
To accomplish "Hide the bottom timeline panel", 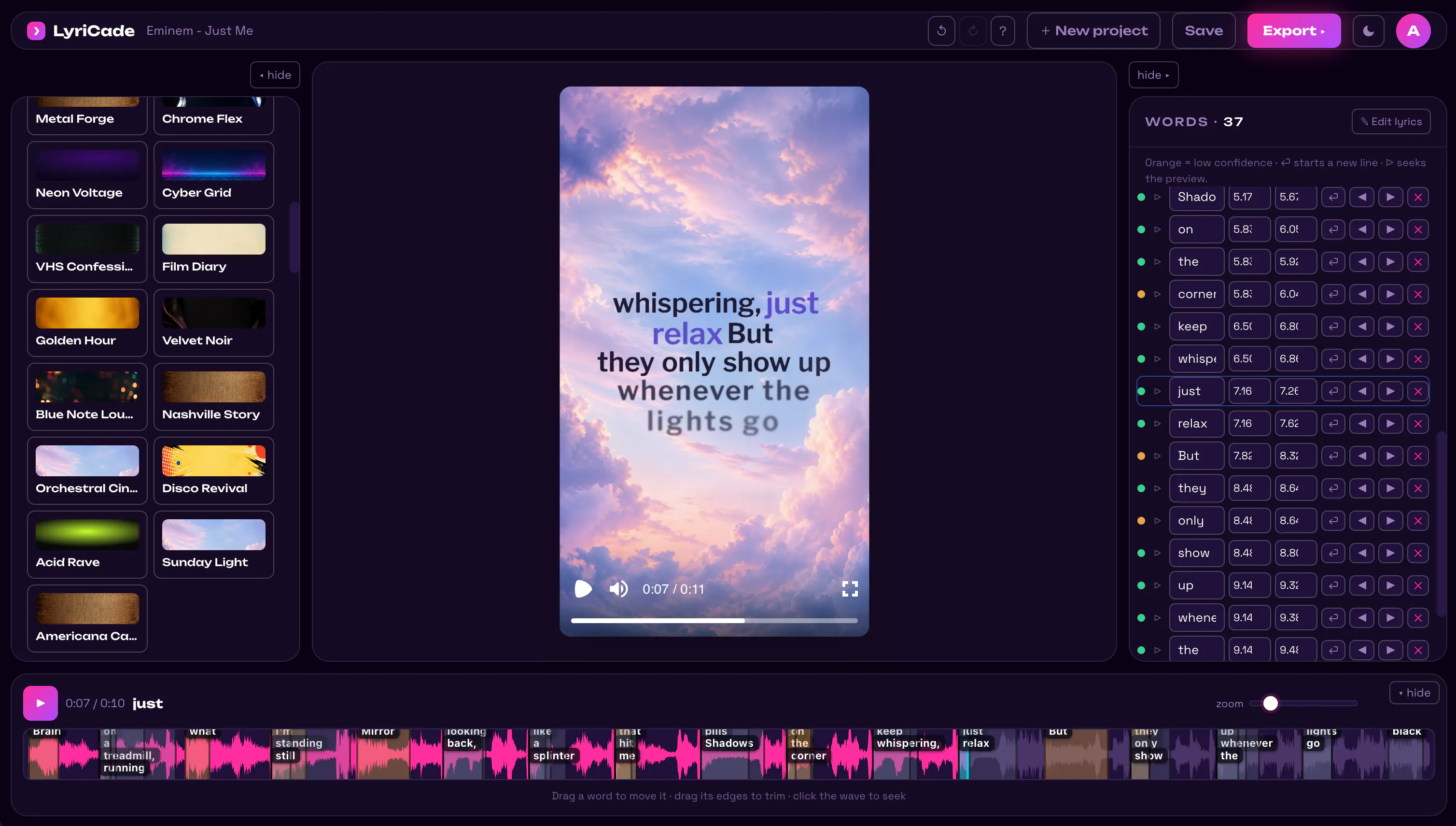I will click(1414, 692).
